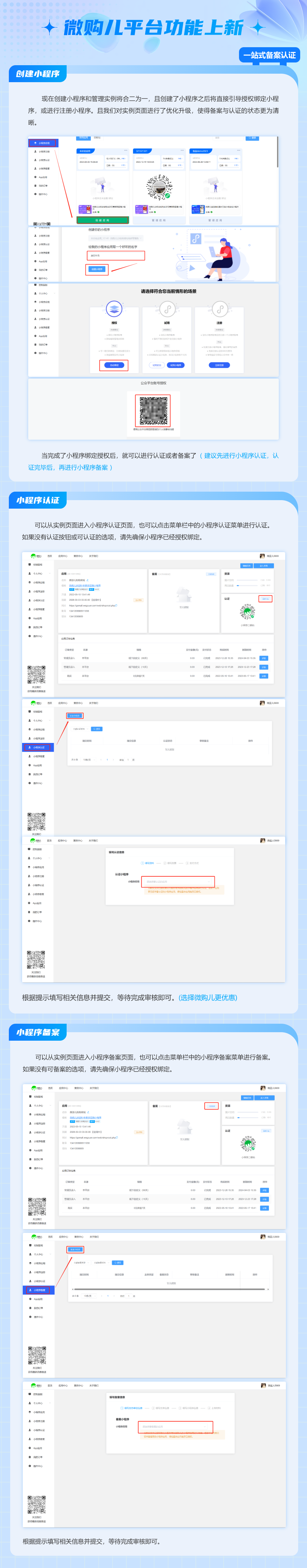Click the 试用 scenario circular icon
Image resolution: width=307 pixels, height=1568 pixels.
(167, 309)
